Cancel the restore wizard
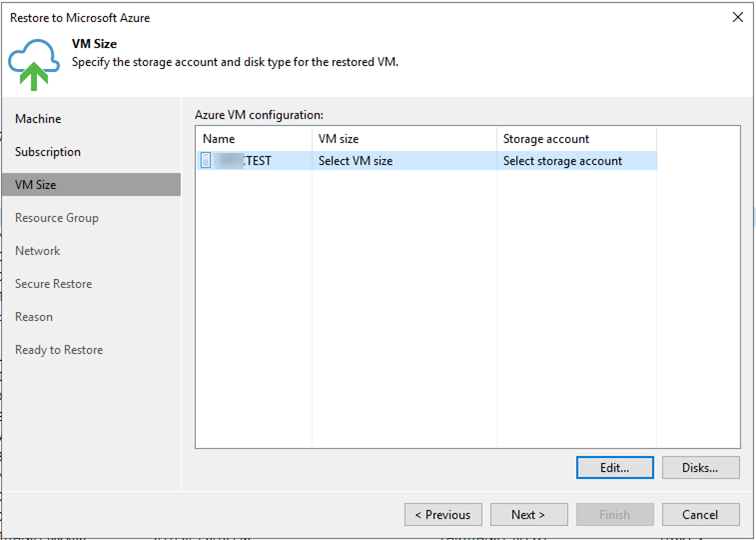 pyautogui.click(x=700, y=515)
